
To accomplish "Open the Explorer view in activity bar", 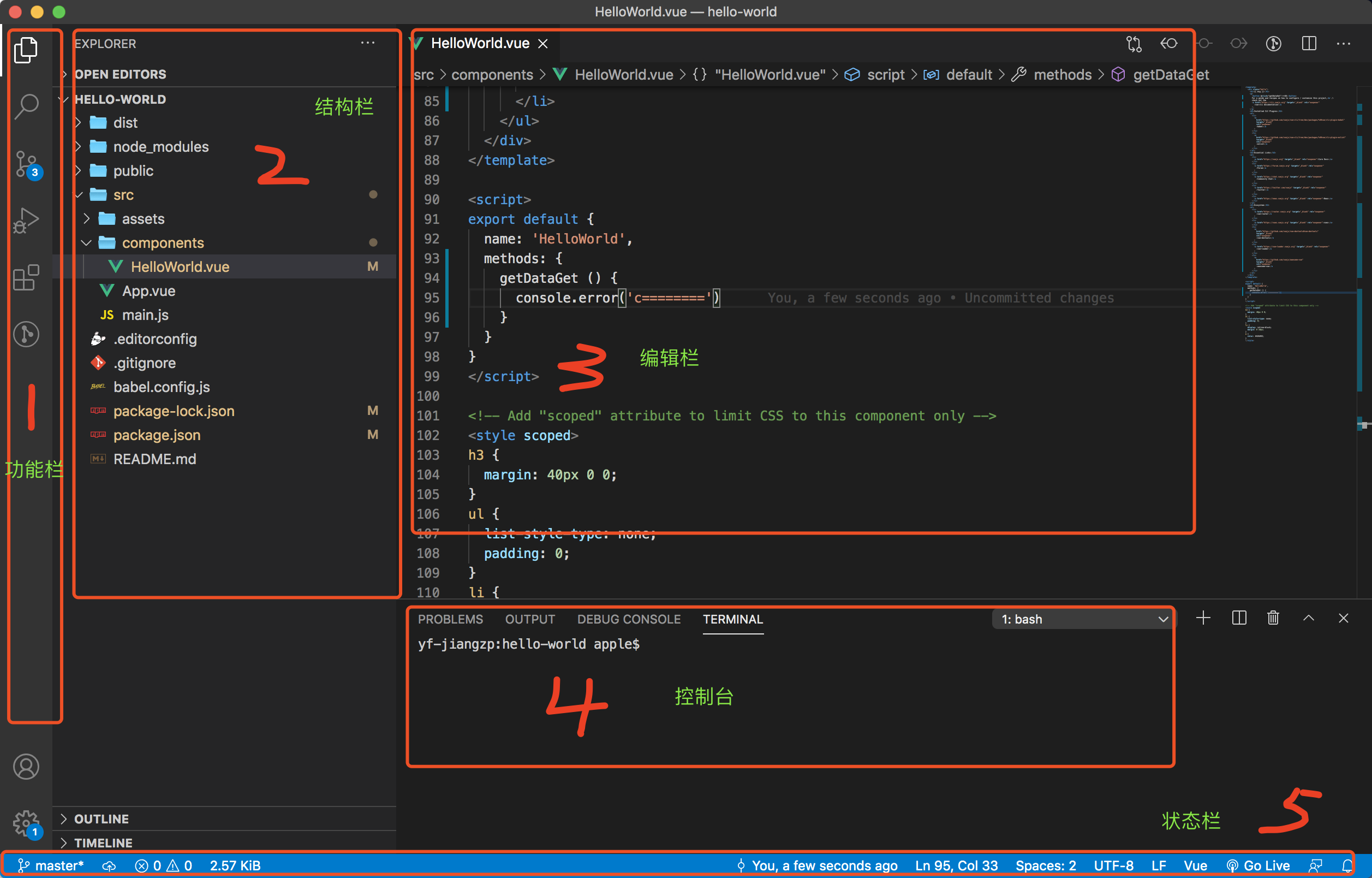I will (26, 50).
